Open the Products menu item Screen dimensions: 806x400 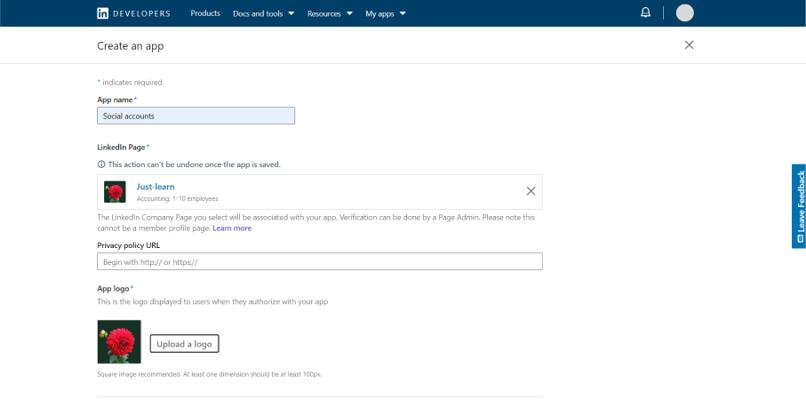(x=205, y=14)
